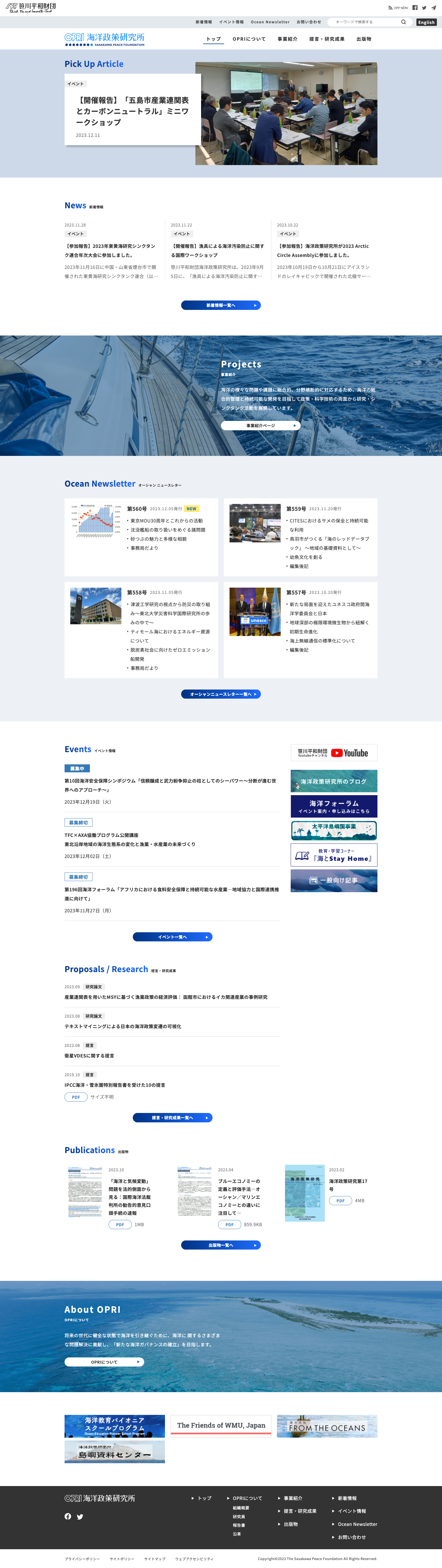Click the オーシャンニュースレター一覧へ button

(x=221, y=694)
